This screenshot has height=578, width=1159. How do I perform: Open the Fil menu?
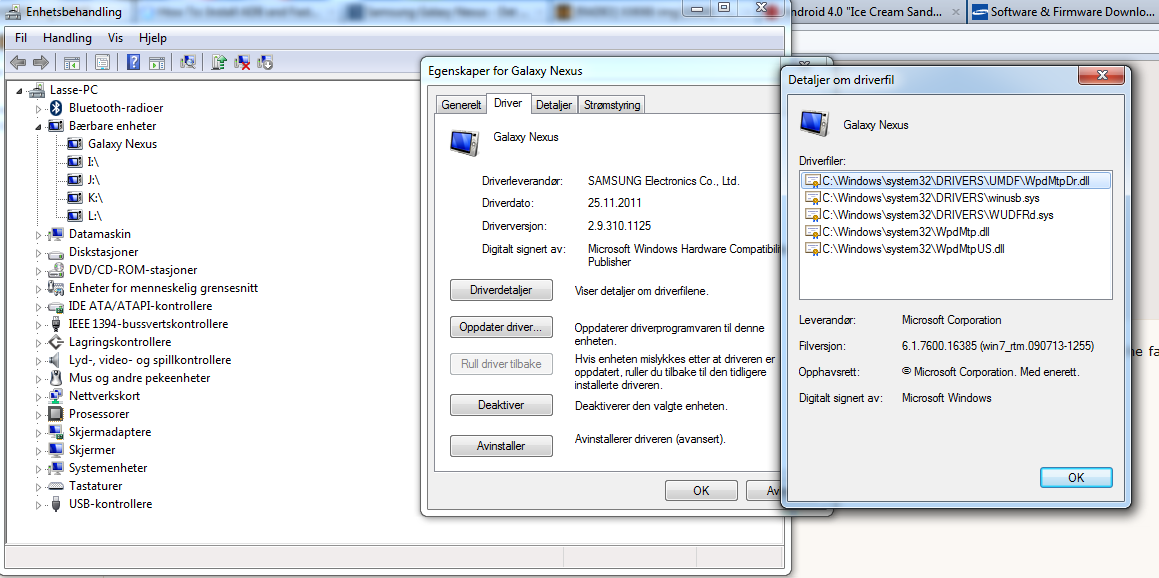coord(21,38)
